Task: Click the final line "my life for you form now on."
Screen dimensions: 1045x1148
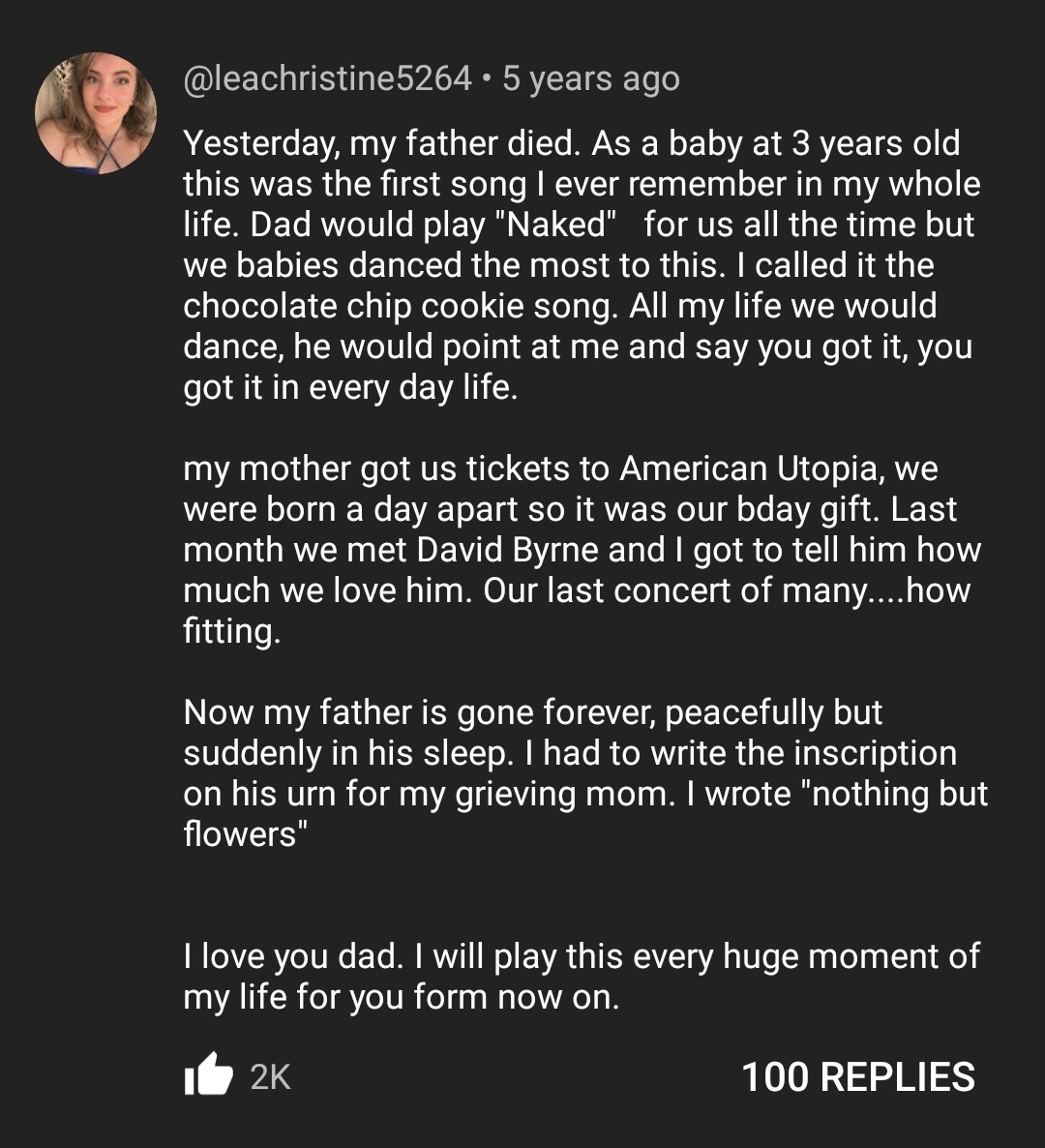Action: point(401,997)
